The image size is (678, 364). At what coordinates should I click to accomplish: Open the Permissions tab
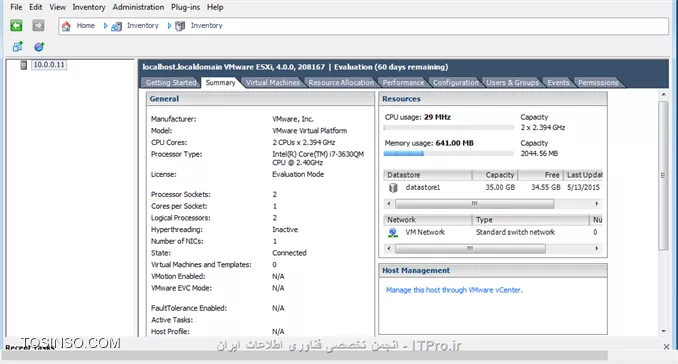(598, 83)
